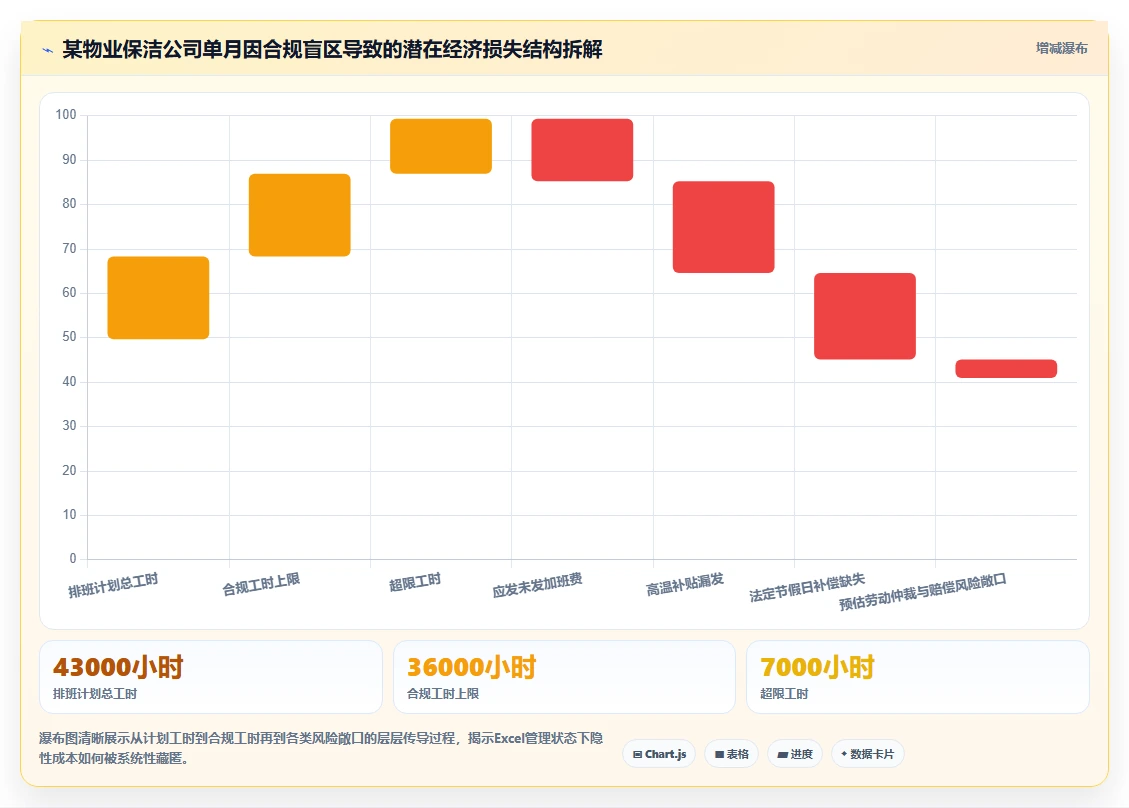Click the x-axis label 应发未发加班费
Viewport: 1129px width, 808px height.
[x=537, y=585]
